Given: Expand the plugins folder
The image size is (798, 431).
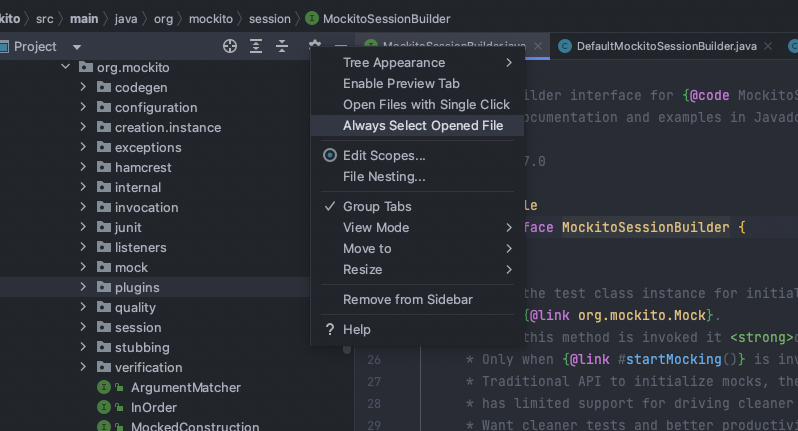Looking at the screenshot, I should click(83, 287).
